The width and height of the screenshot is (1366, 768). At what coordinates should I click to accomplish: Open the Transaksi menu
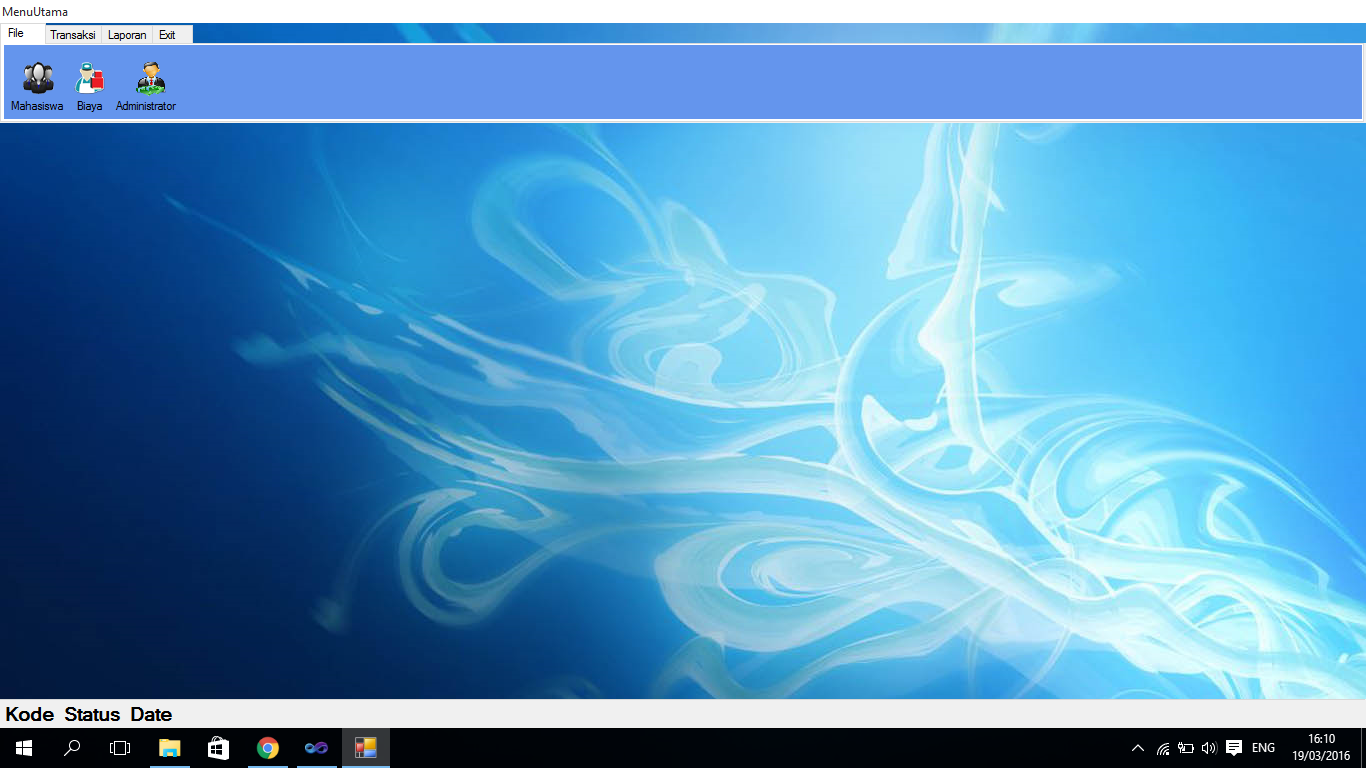[72, 34]
